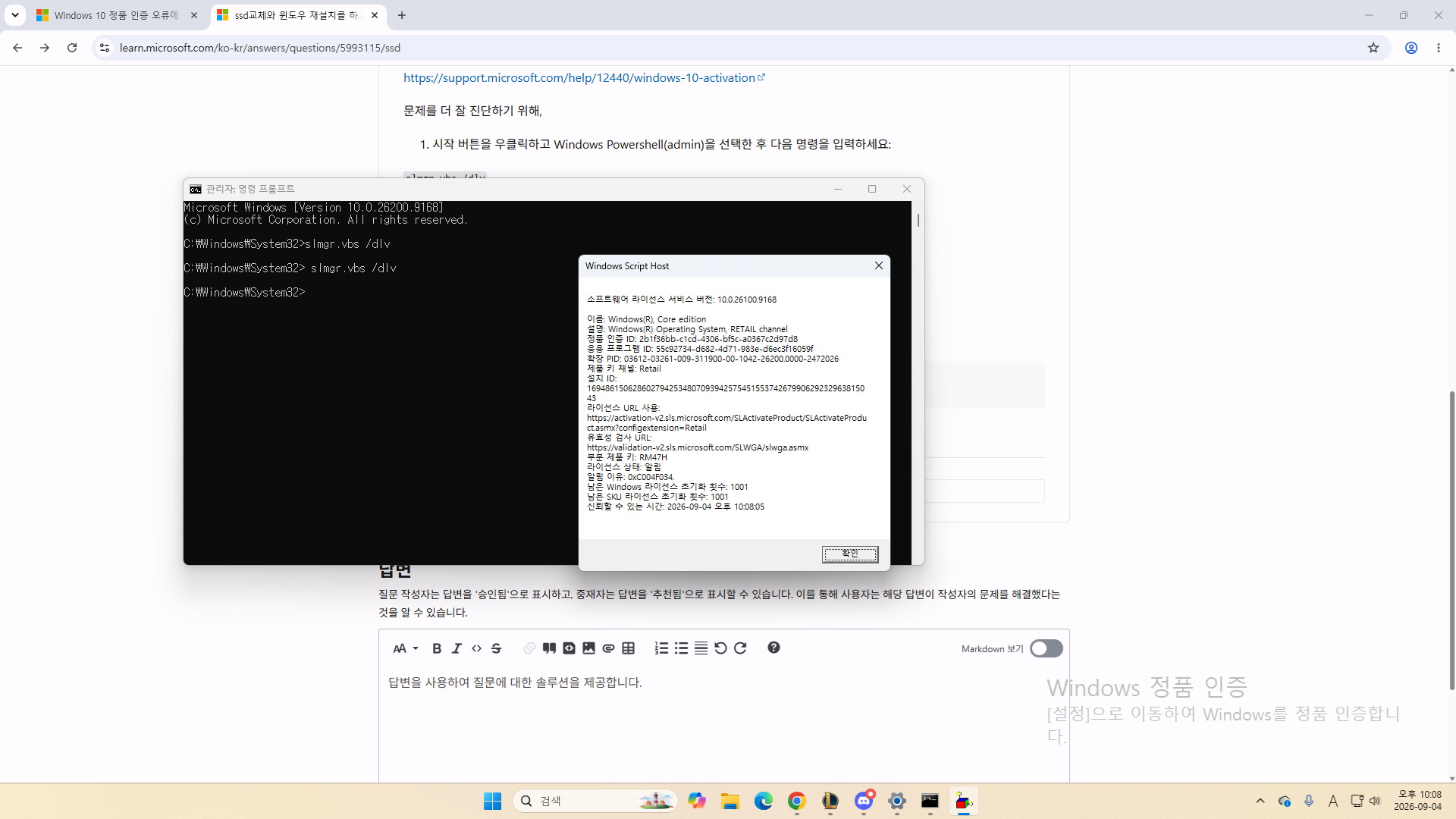The image size is (1456, 819).
Task: Apply strikethrough in answer editor
Action: 496,648
